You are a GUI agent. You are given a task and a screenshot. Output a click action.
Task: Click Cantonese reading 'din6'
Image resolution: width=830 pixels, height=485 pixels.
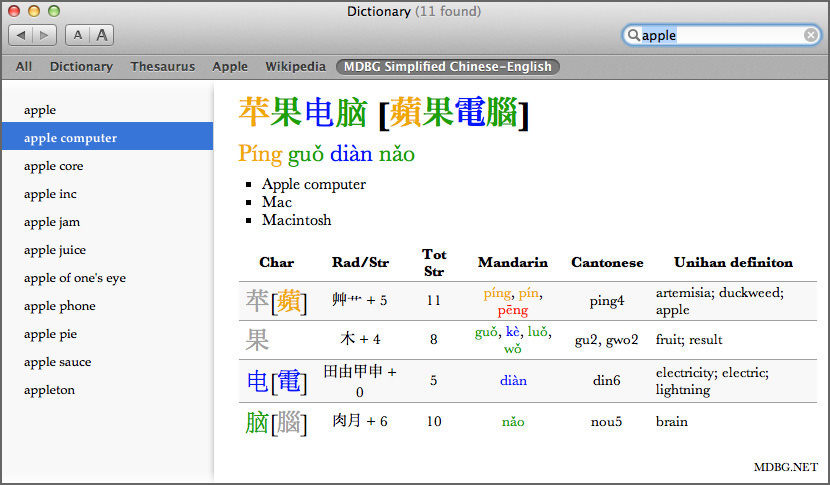click(x=607, y=381)
